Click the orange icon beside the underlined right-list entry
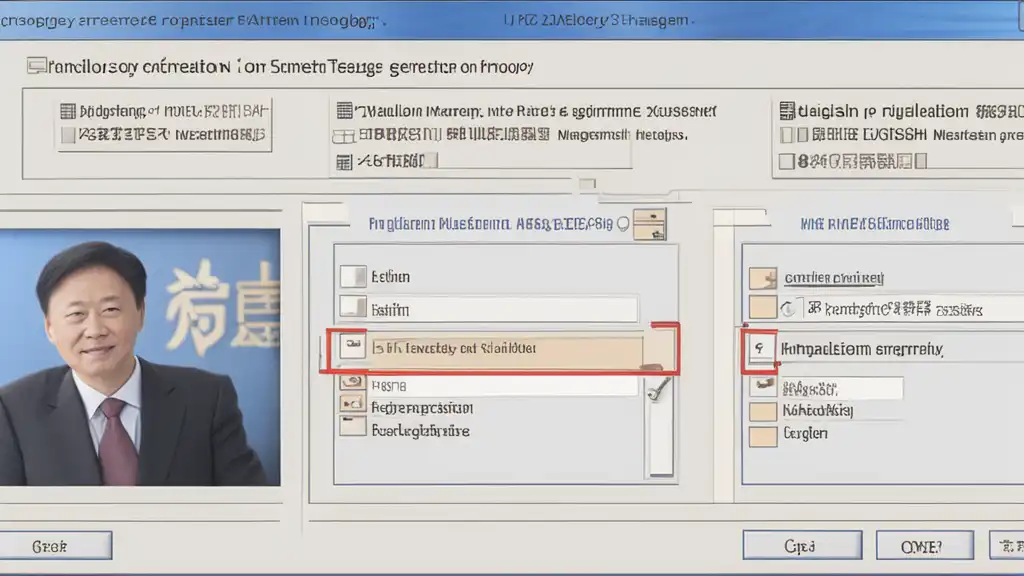The height and width of the screenshot is (576, 1024). pyautogui.click(x=763, y=279)
